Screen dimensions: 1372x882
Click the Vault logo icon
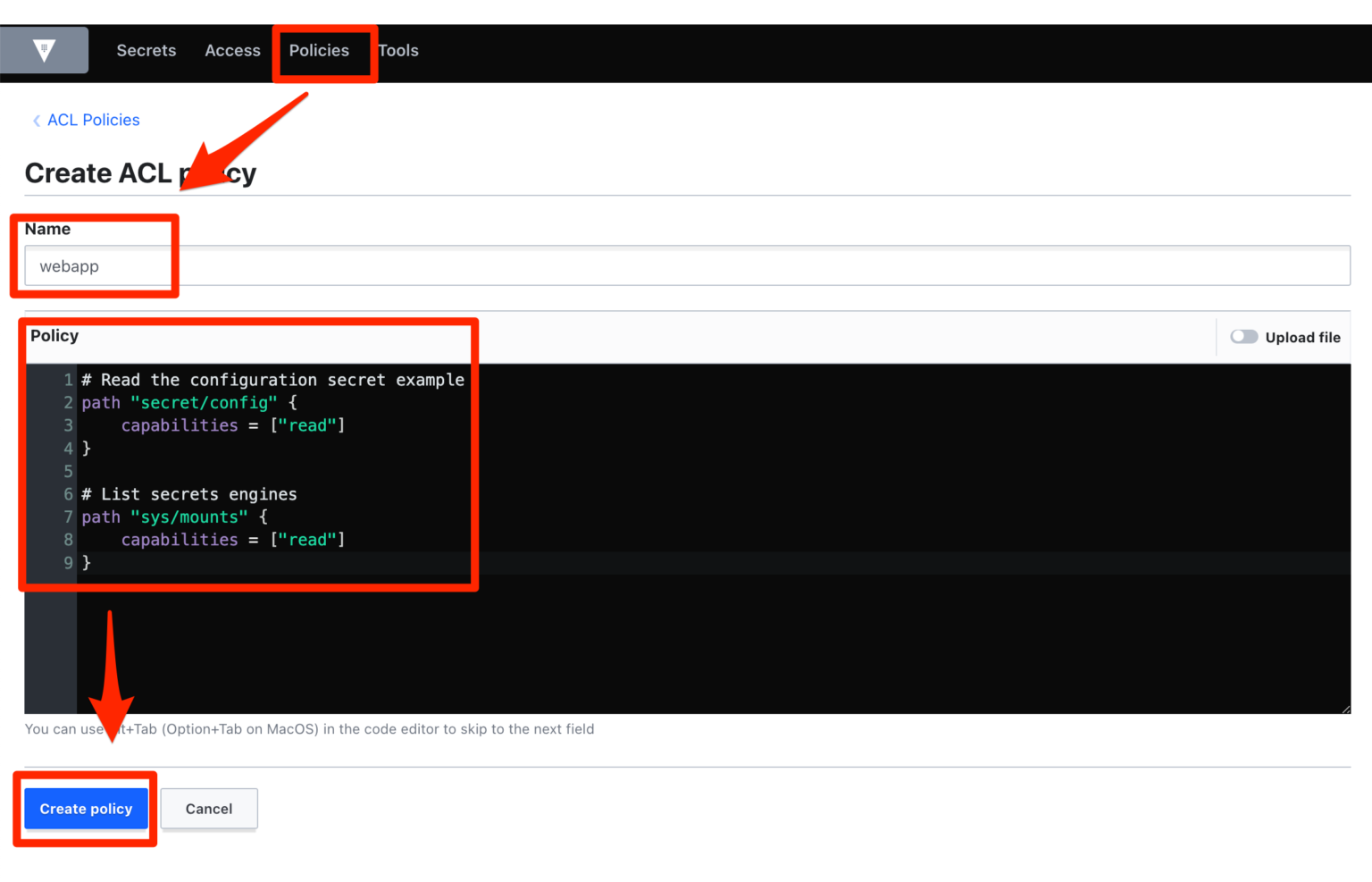pos(44,50)
